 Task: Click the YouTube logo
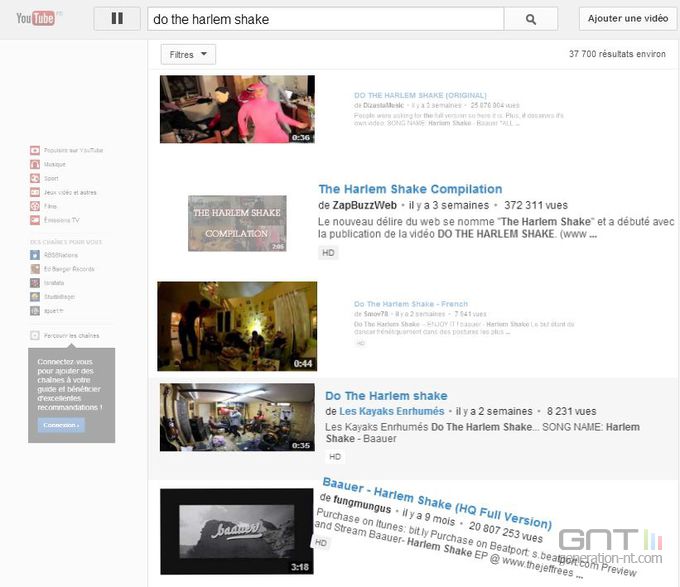(36, 18)
